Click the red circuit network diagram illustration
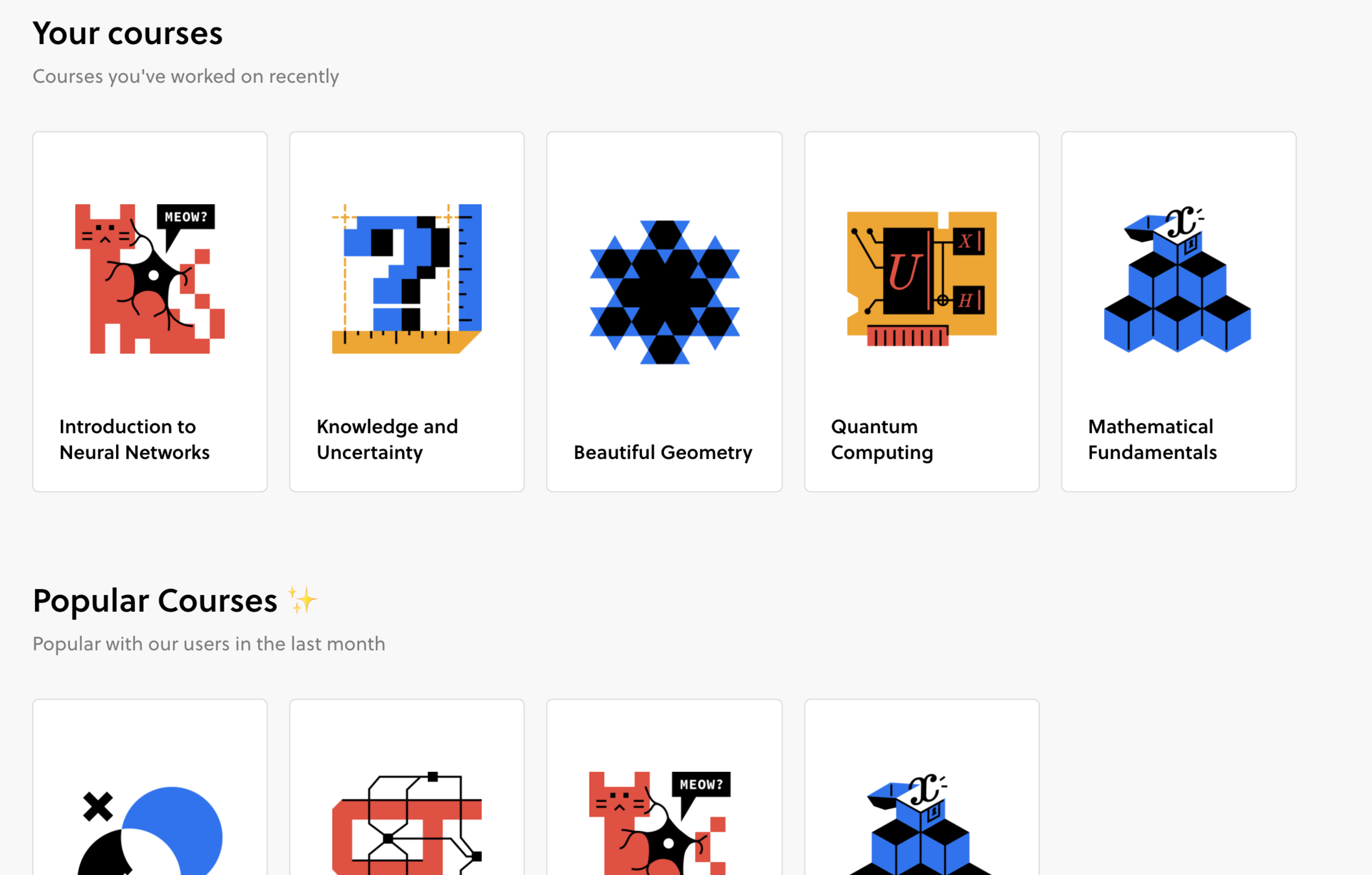Image resolution: width=1372 pixels, height=875 pixels. (x=407, y=823)
